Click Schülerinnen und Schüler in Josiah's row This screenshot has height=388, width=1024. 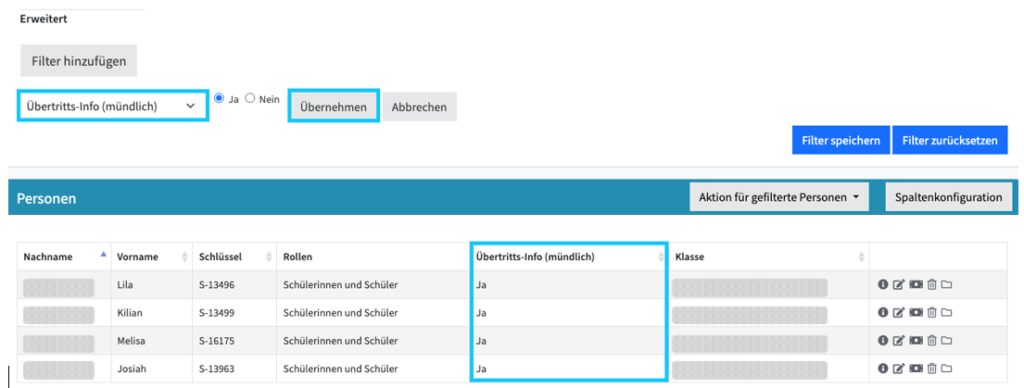pyautogui.click(x=340, y=369)
